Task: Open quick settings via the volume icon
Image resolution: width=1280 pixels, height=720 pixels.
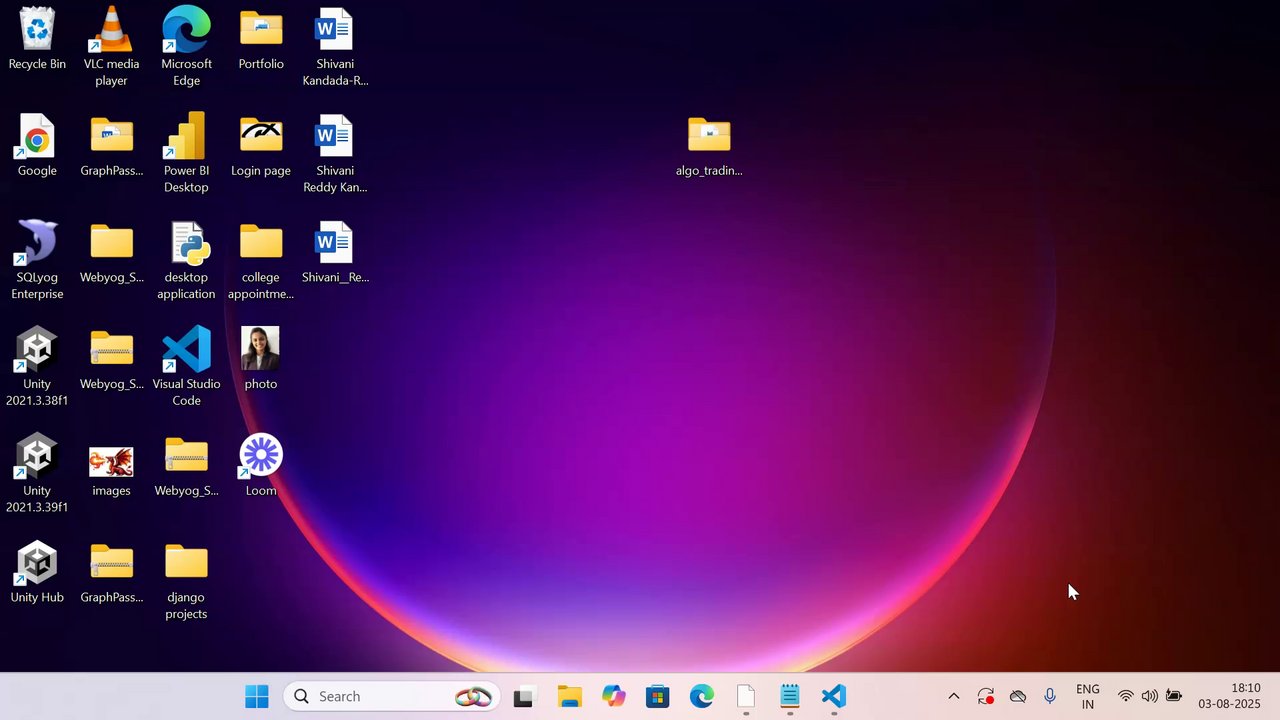Action: pyautogui.click(x=1150, y=697)
